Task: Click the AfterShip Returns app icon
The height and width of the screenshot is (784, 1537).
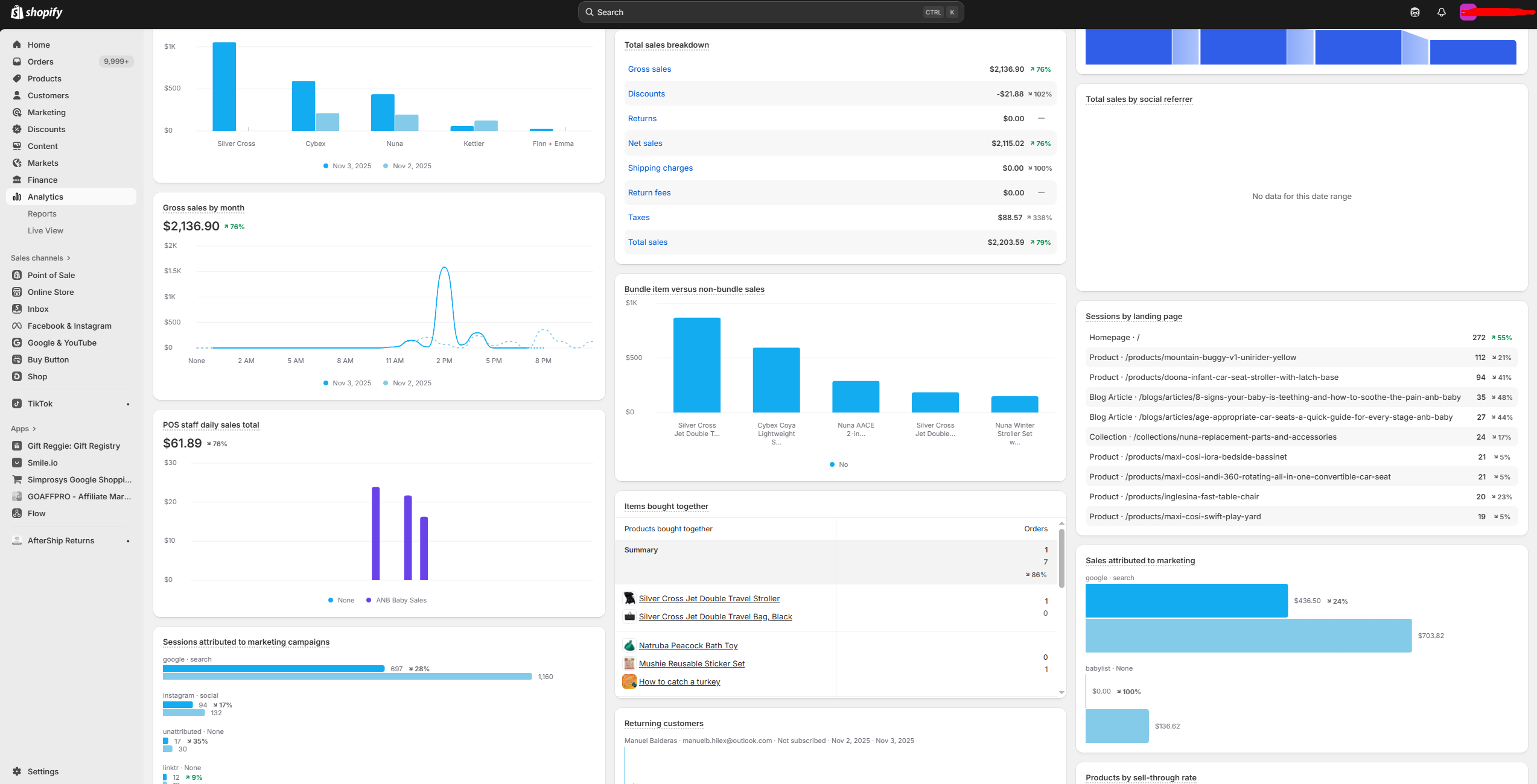Action: tap(17, 541)
